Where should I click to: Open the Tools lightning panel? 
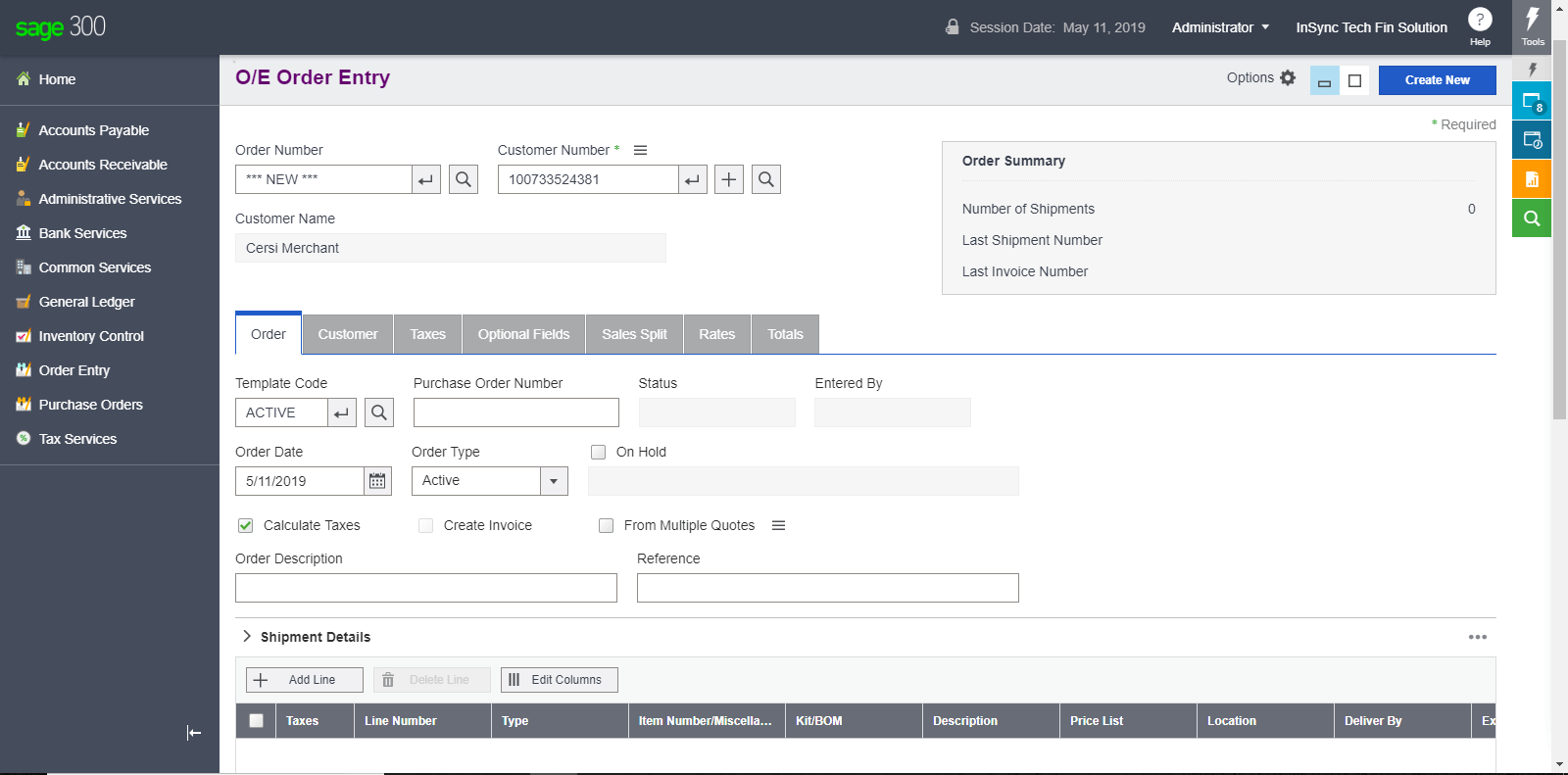[x=1533, y=26]
